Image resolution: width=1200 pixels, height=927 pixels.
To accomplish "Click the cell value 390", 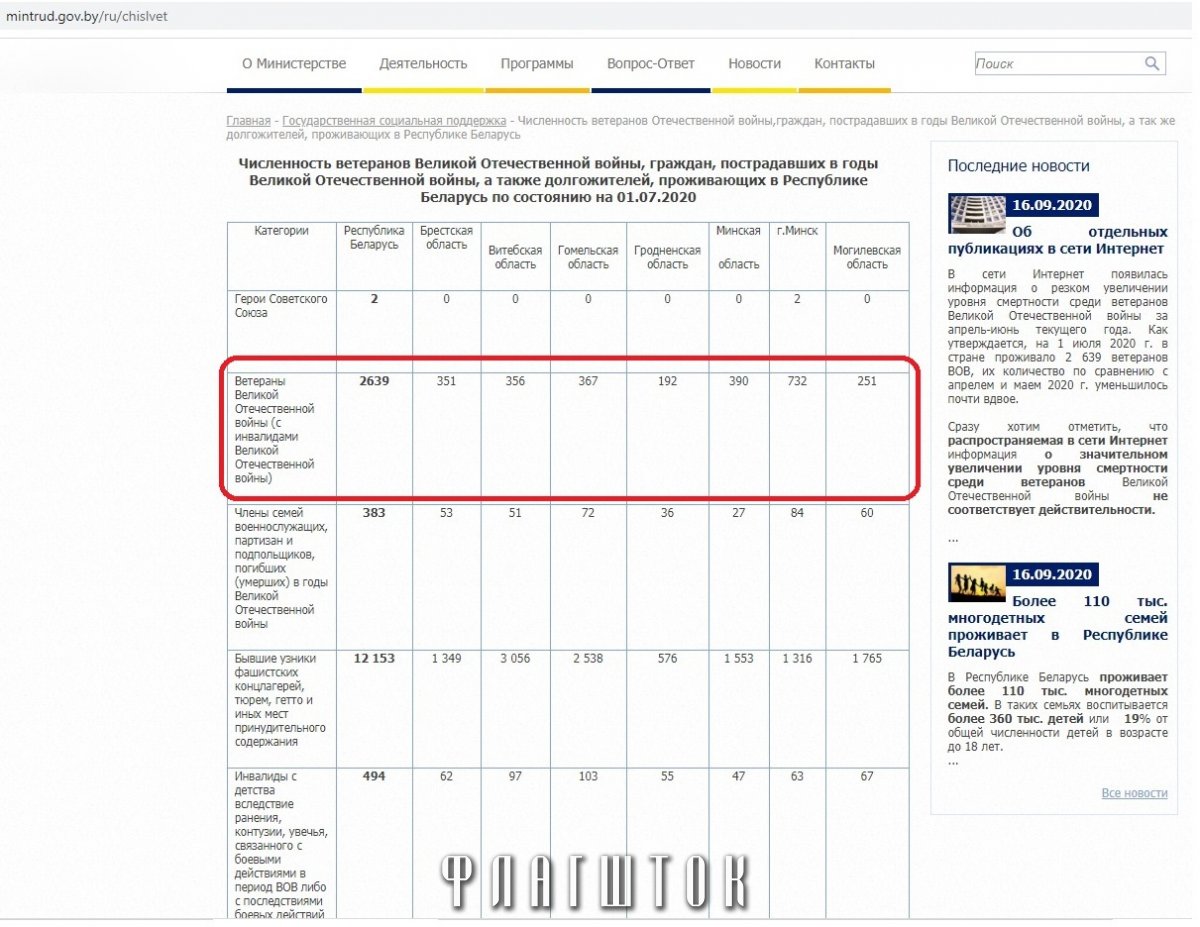I will (739, 381).
